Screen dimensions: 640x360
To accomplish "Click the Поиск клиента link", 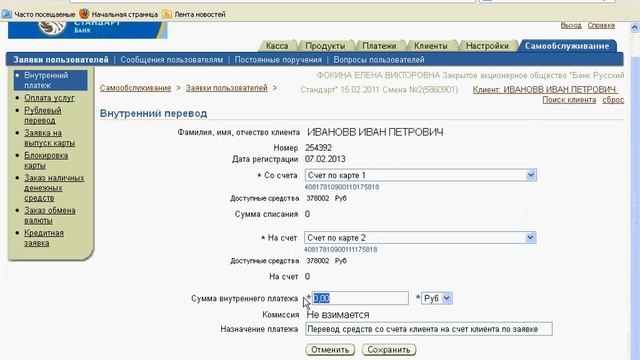I will 569,100.
